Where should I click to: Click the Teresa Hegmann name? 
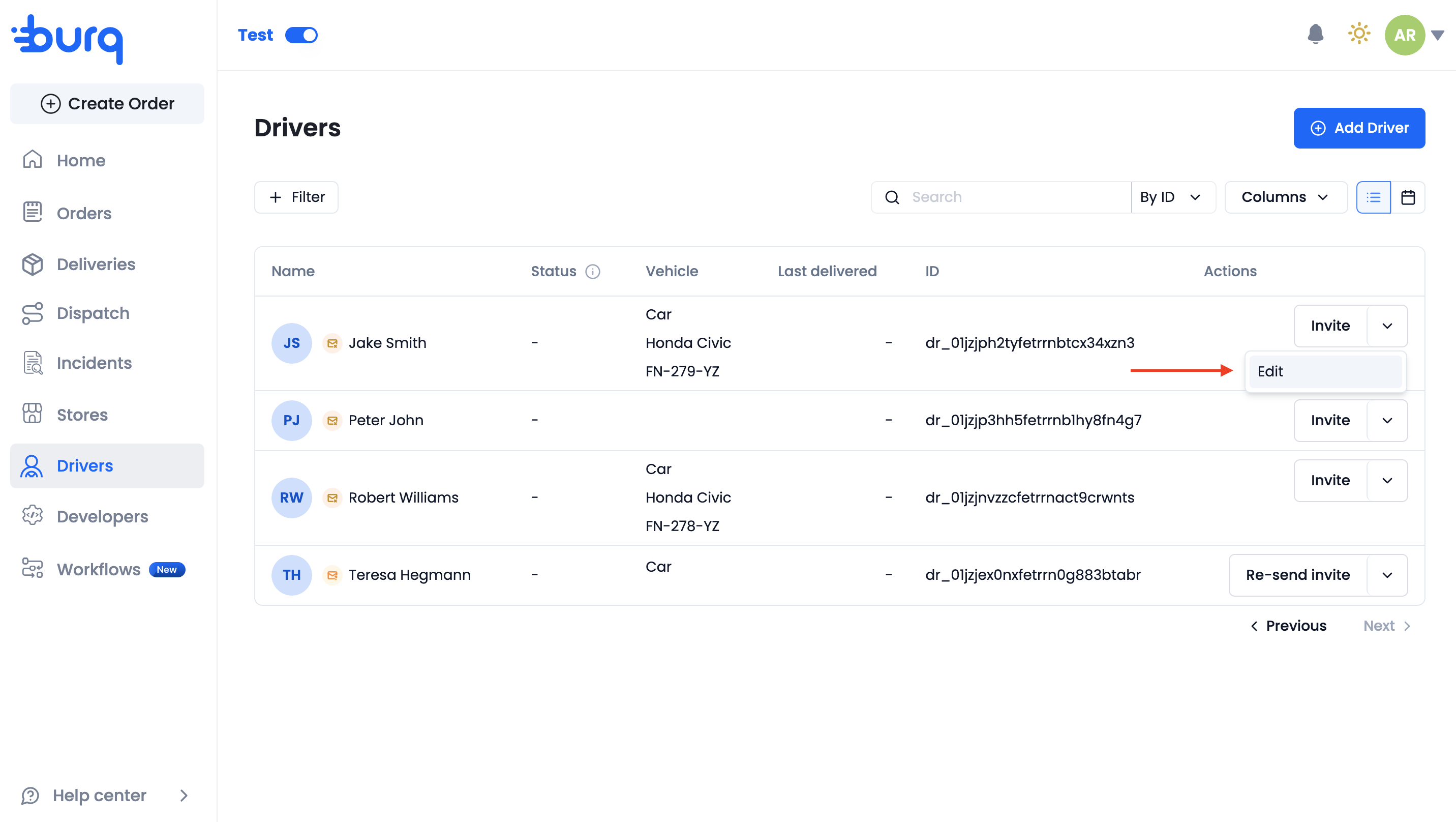tap(409, 575)
